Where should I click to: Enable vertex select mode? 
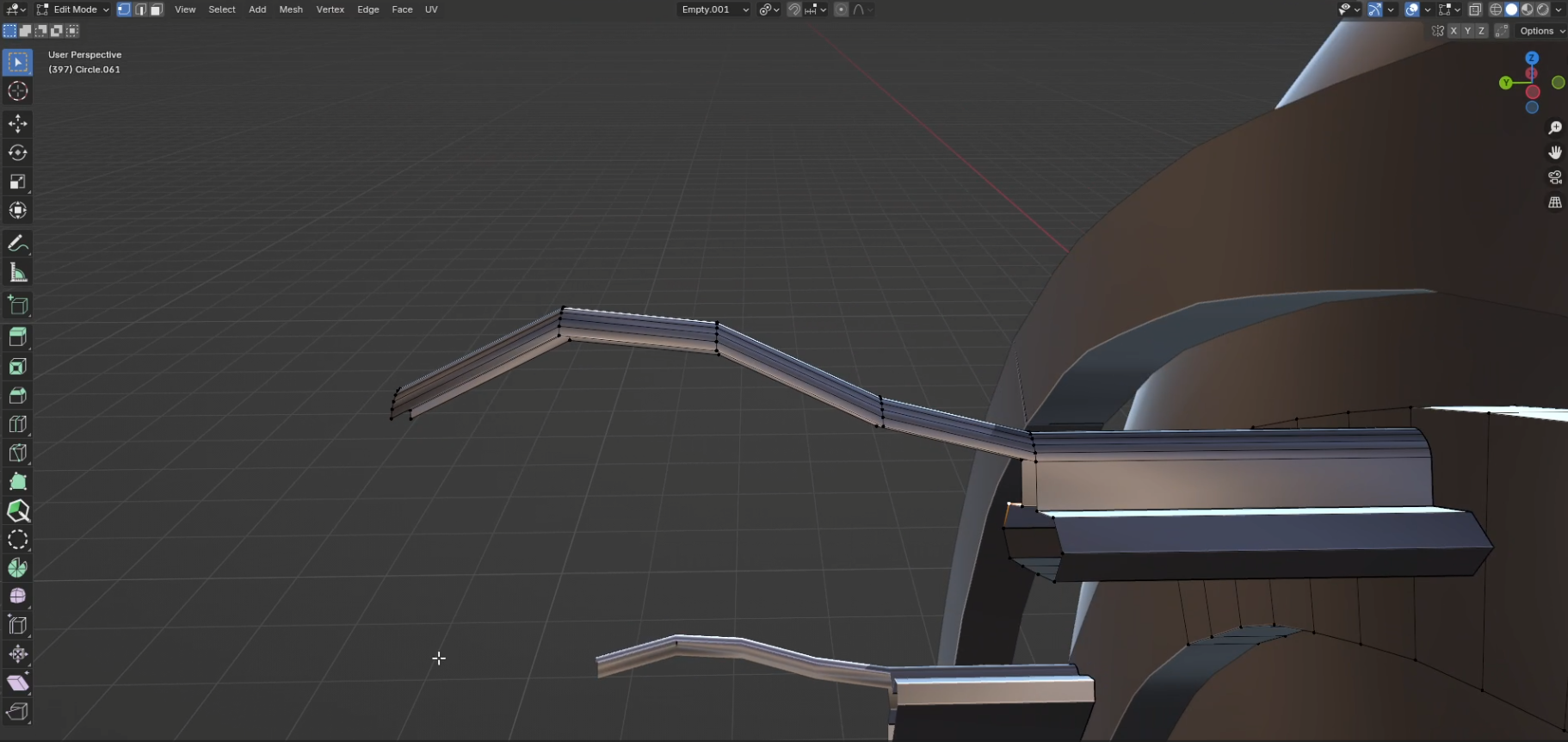124,9
